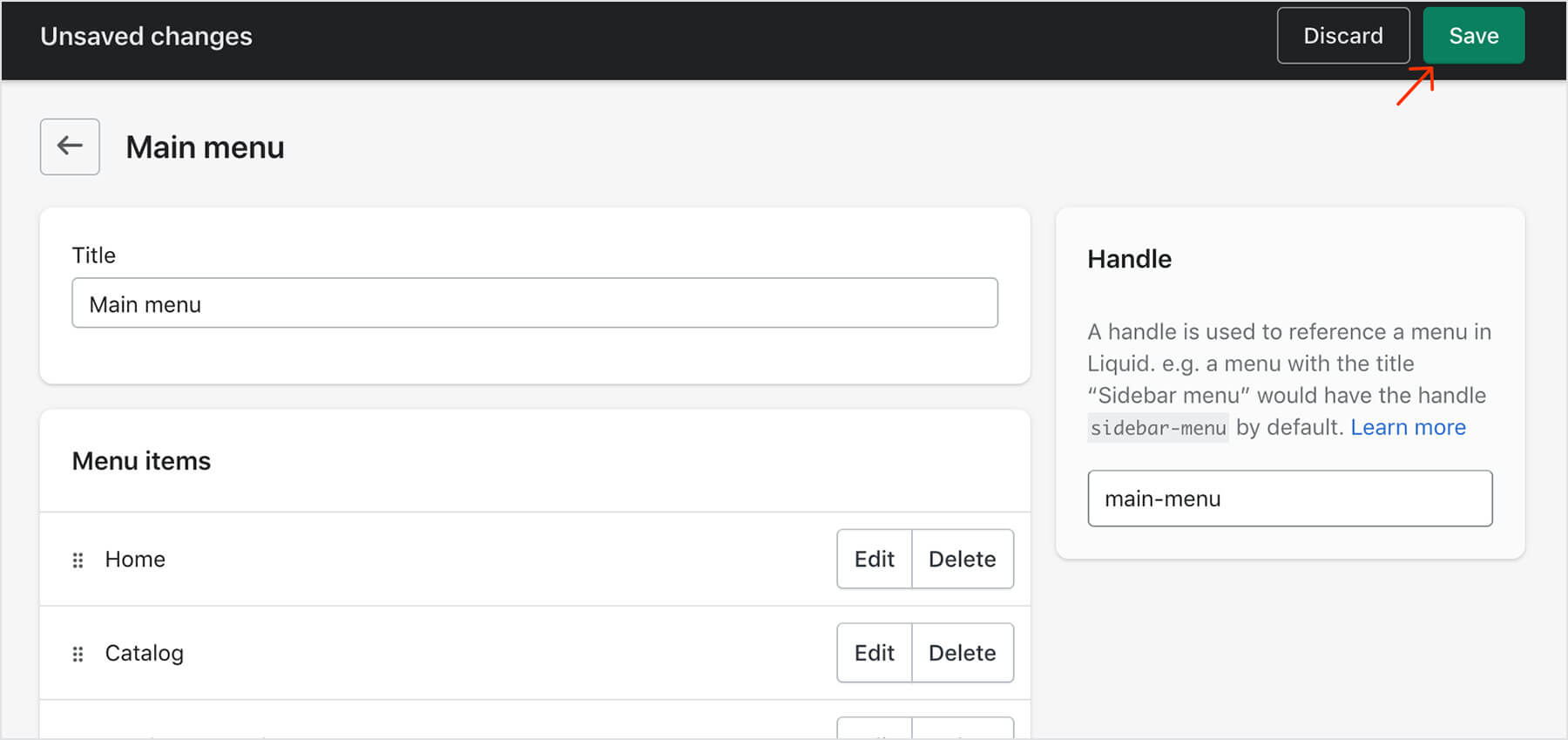Open the Learn more link
This screenshot has height=740, width=1568.
(1408, 427)
